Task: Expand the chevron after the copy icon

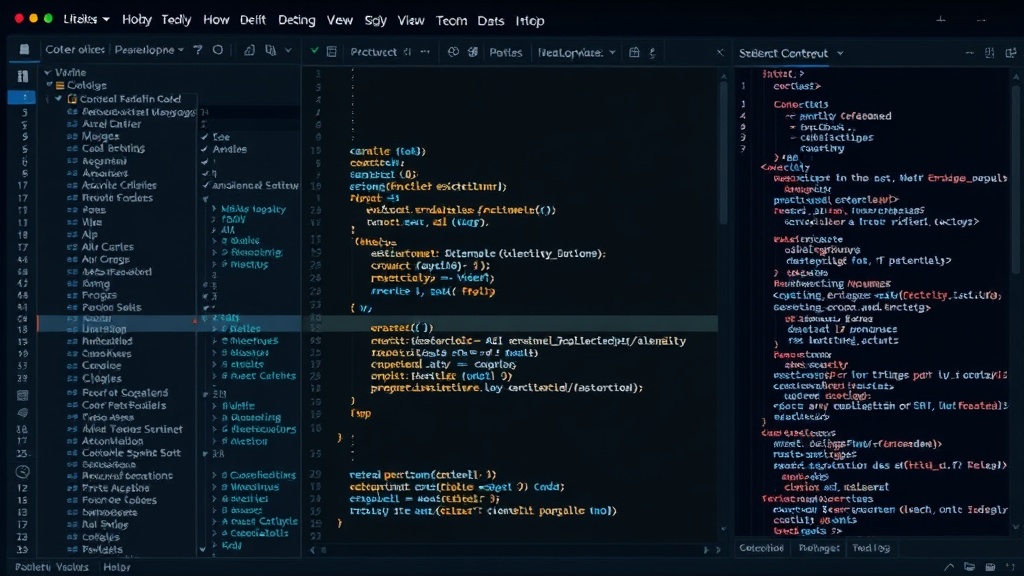Action: coord(288,50)
